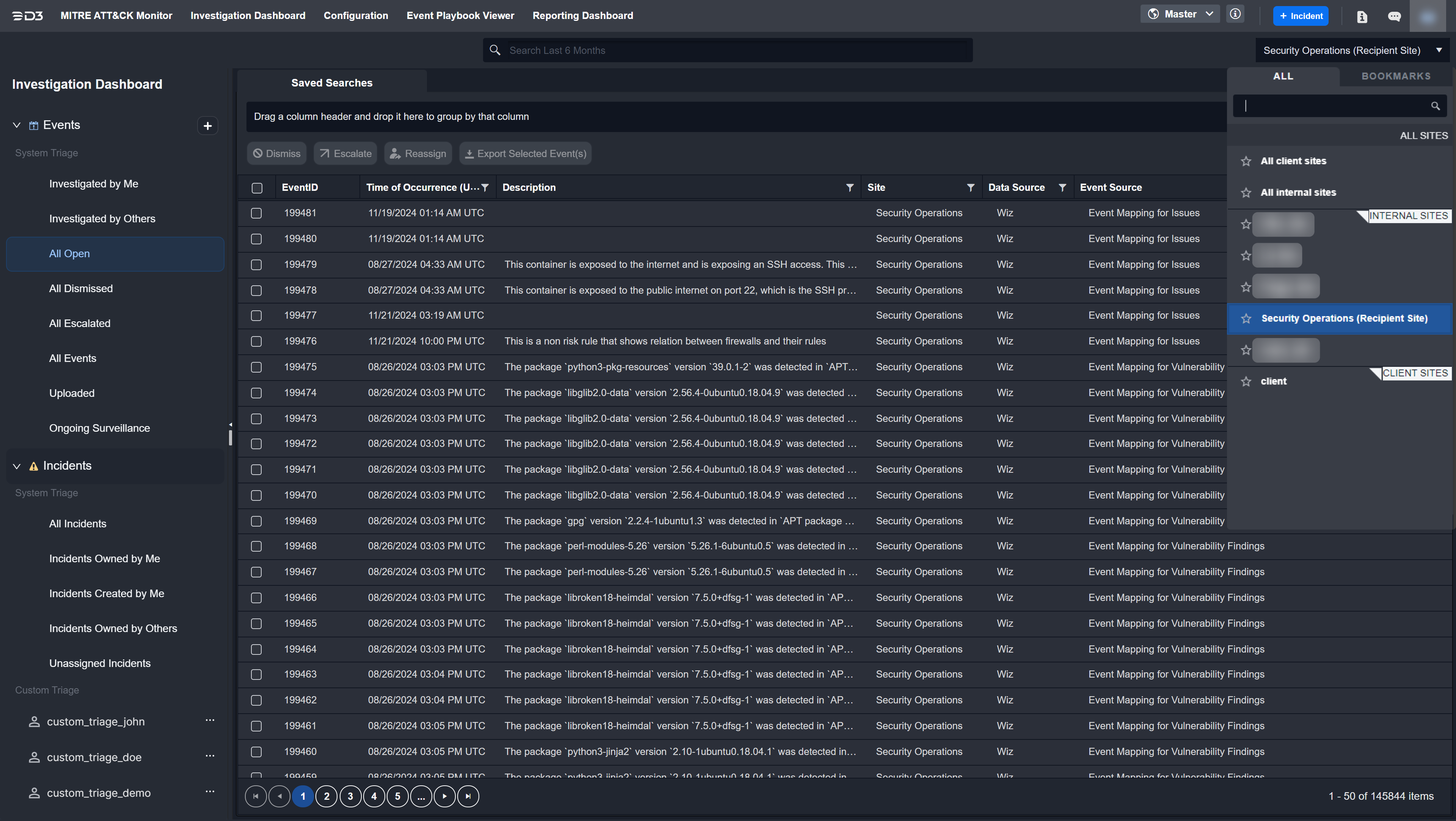Click the Search Last 6 Months field
The height and width of the screenshot is (821, 1456).
coord(735,50)
